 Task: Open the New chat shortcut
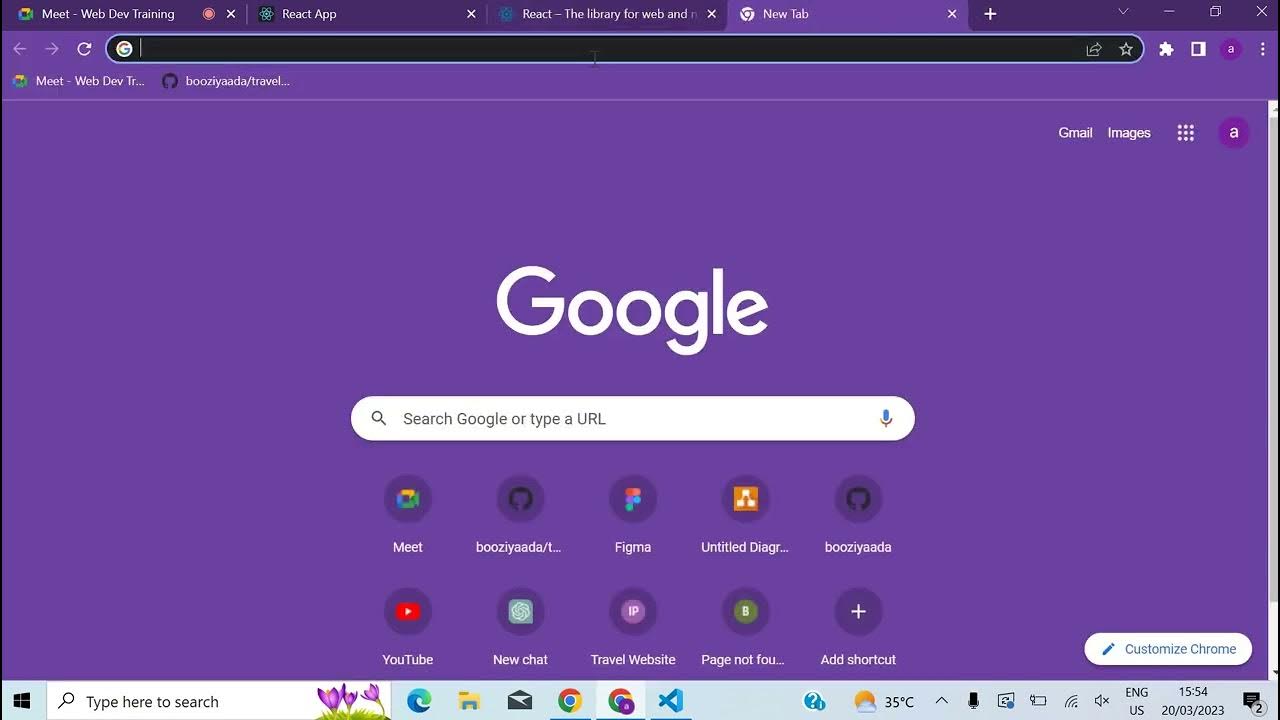tap(520, 627)
